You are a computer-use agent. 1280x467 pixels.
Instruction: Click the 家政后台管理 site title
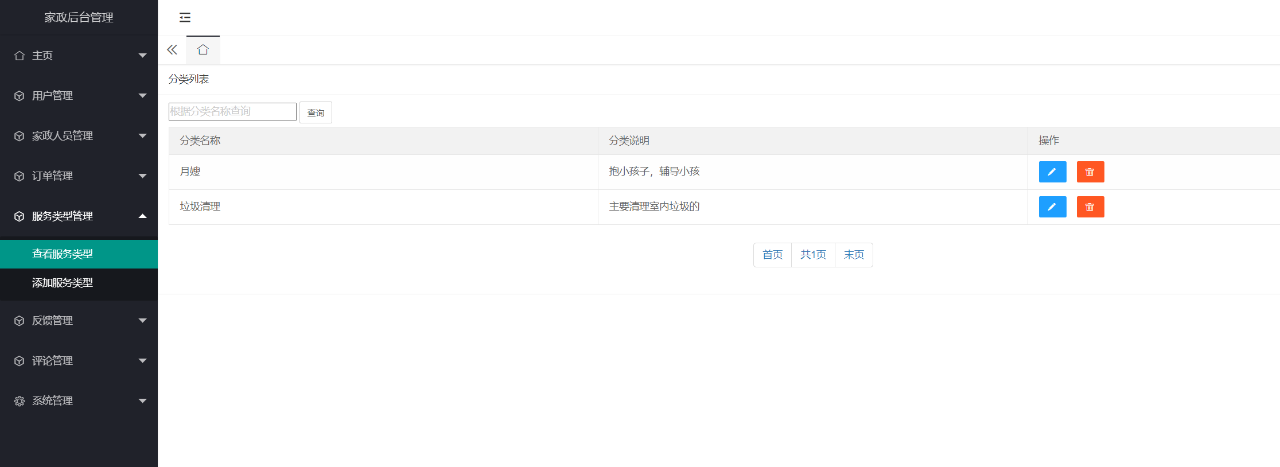pos(79,18)
